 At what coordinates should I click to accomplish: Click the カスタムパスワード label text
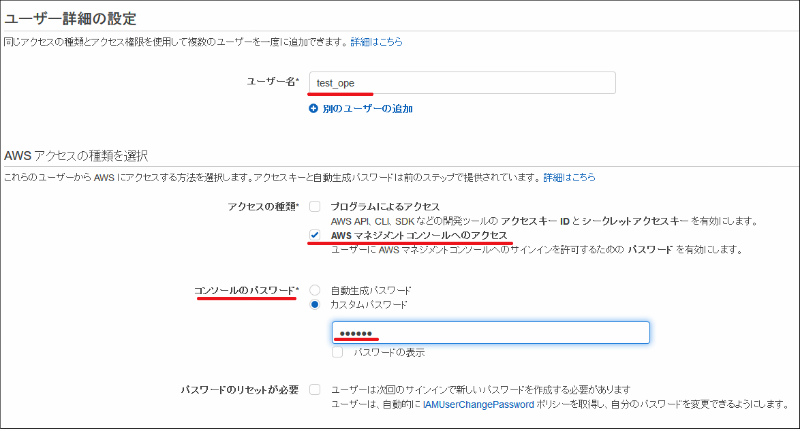point(368,304)
